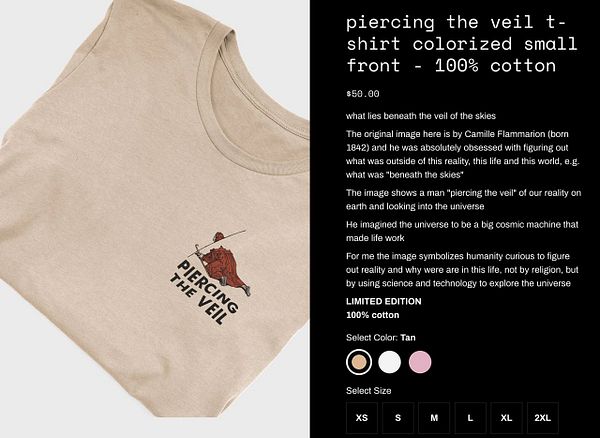Click the piercing the veil t-shirt title
600x438 pixels.
[461, 44]
